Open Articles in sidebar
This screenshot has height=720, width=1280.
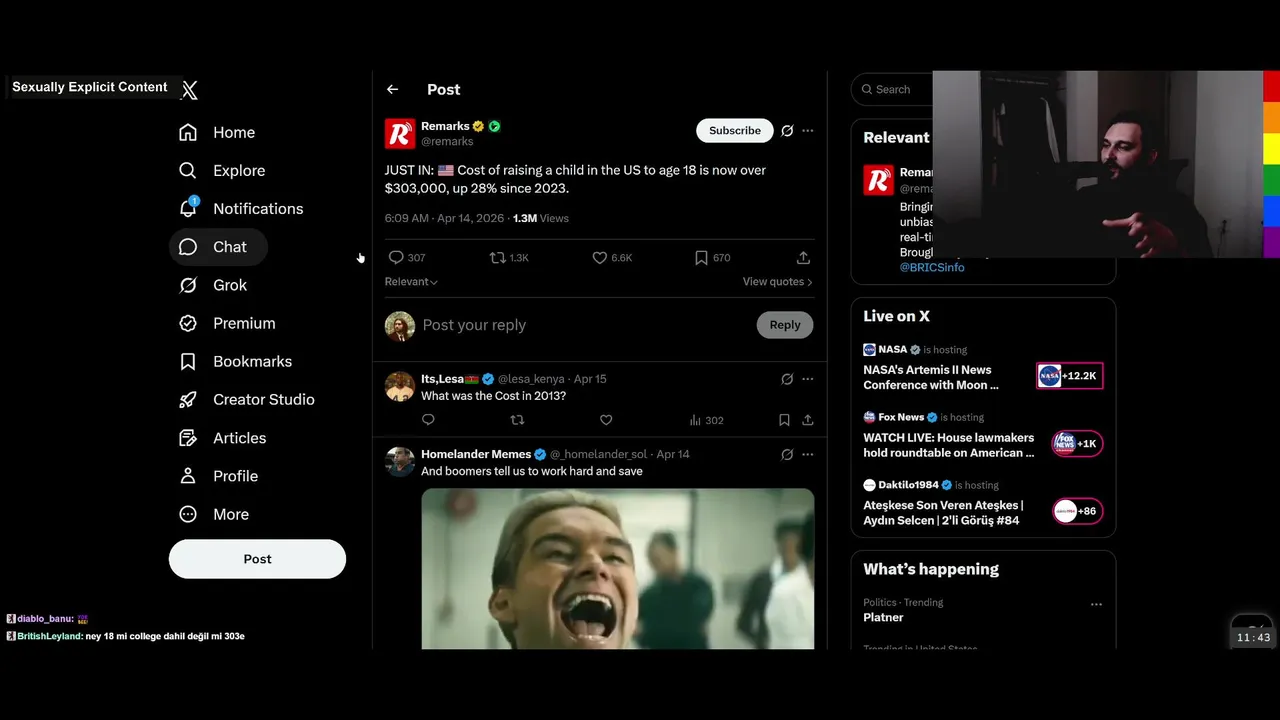pyautogui.click(x=222, y=438)
